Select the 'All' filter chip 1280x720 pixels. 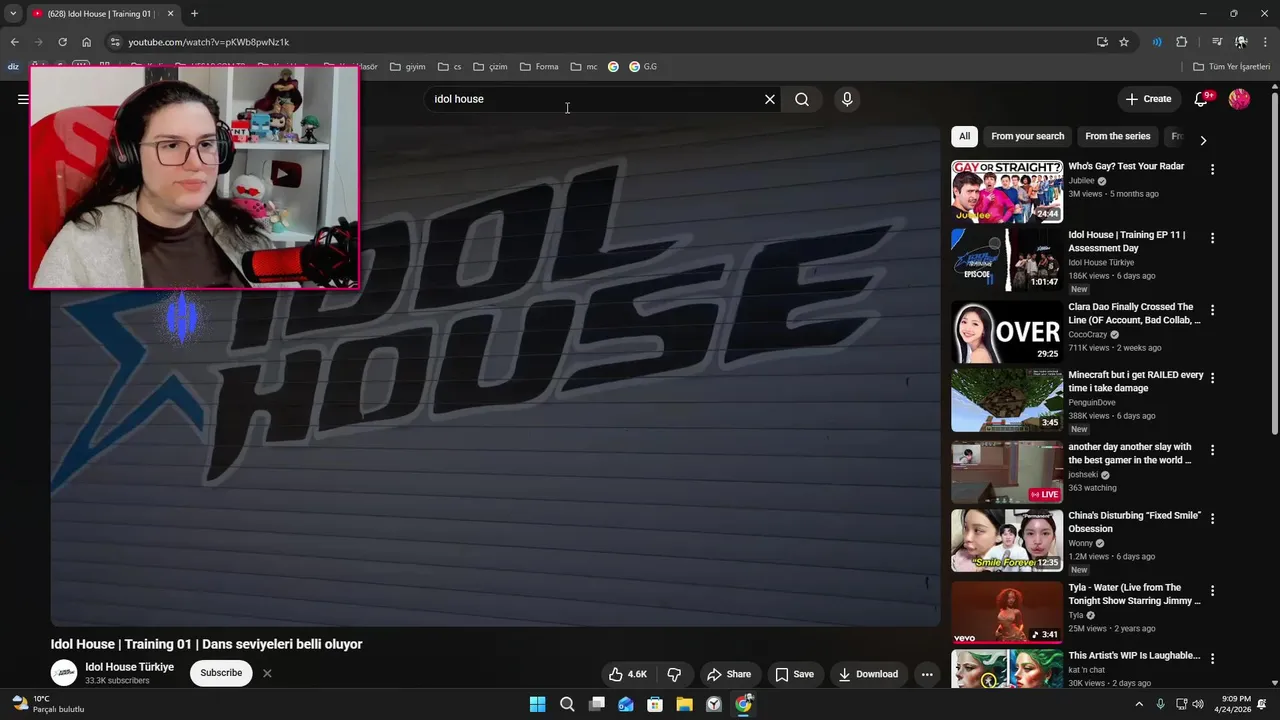coord(964,136)
